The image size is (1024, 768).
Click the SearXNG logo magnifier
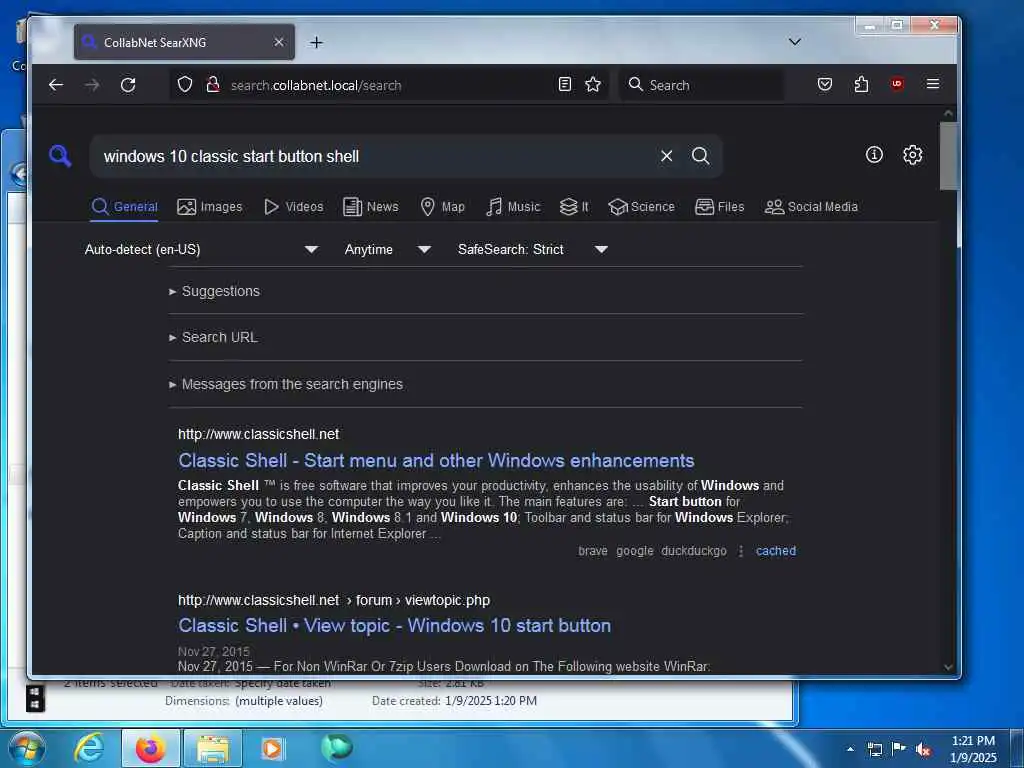pos(60,156)
